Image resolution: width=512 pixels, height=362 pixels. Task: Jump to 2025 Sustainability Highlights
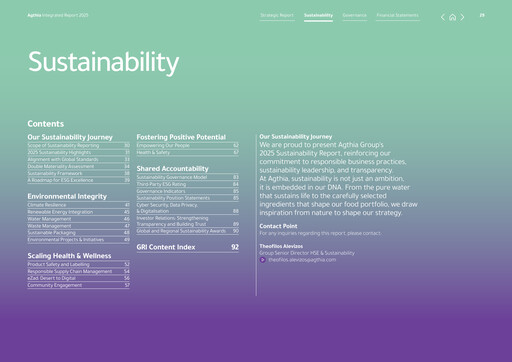click(x=79, y=152)
